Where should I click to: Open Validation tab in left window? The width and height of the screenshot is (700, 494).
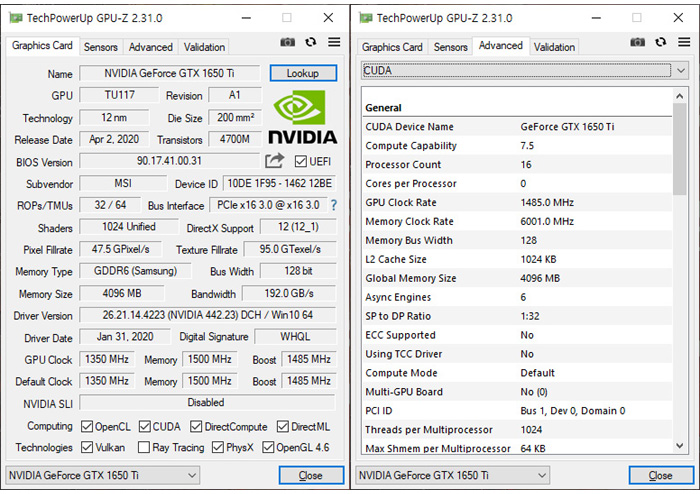204,47
